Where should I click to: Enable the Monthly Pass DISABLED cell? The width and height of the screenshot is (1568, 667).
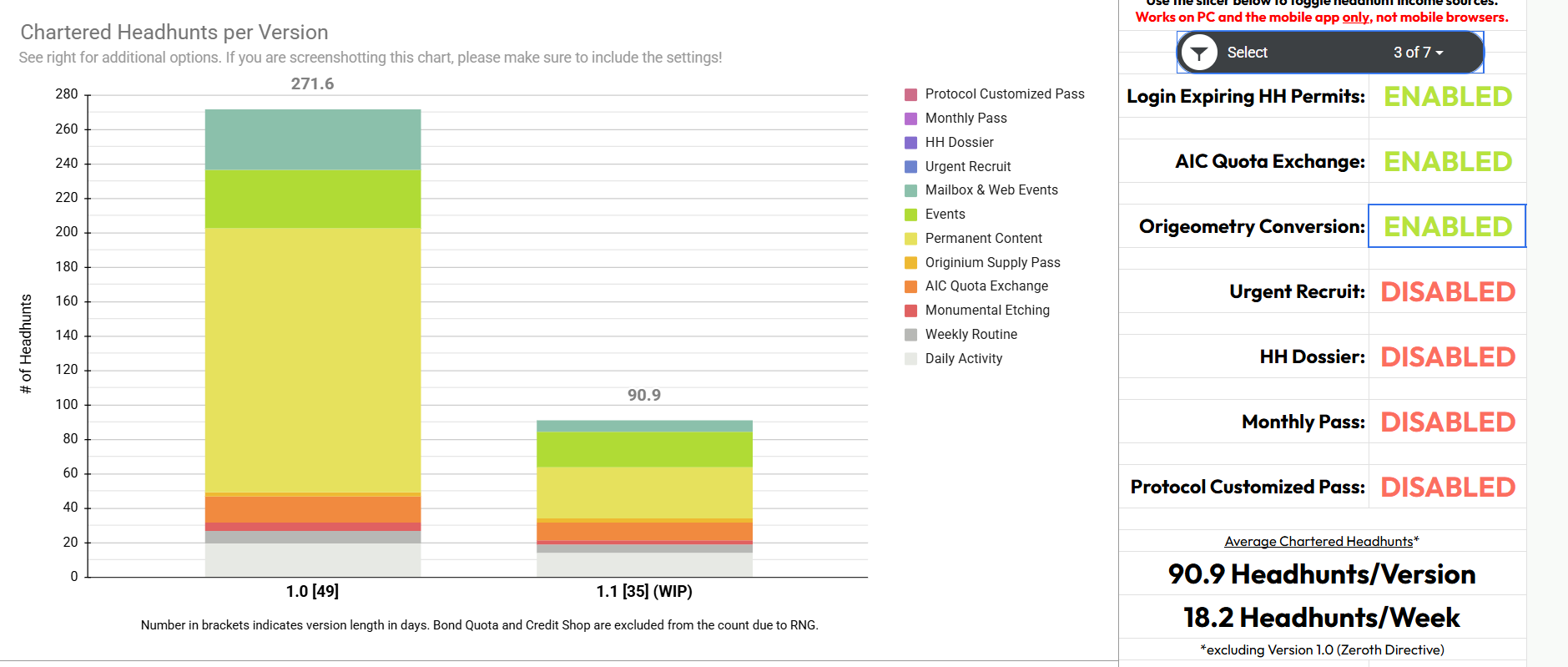point(1447,422)
